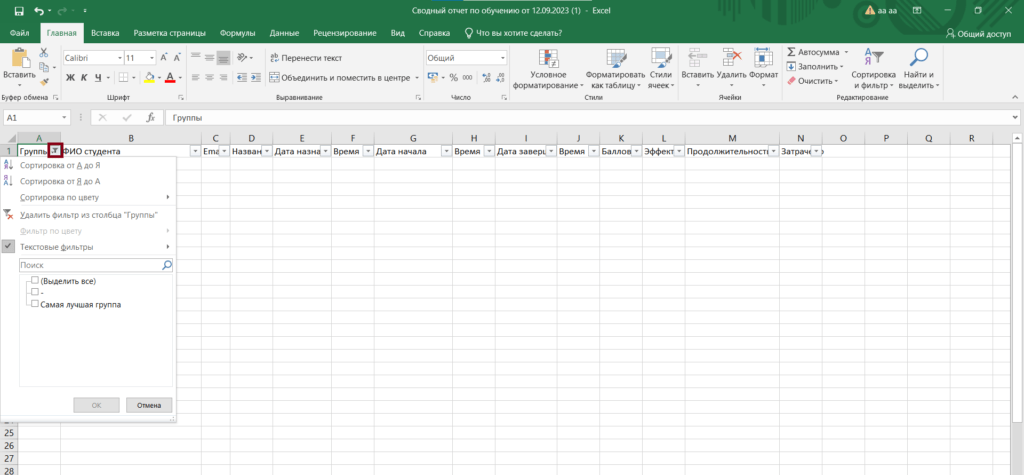Click Отмена in filter menu
The width and height of the screenshot is (1024, 475).
(149, 405)
